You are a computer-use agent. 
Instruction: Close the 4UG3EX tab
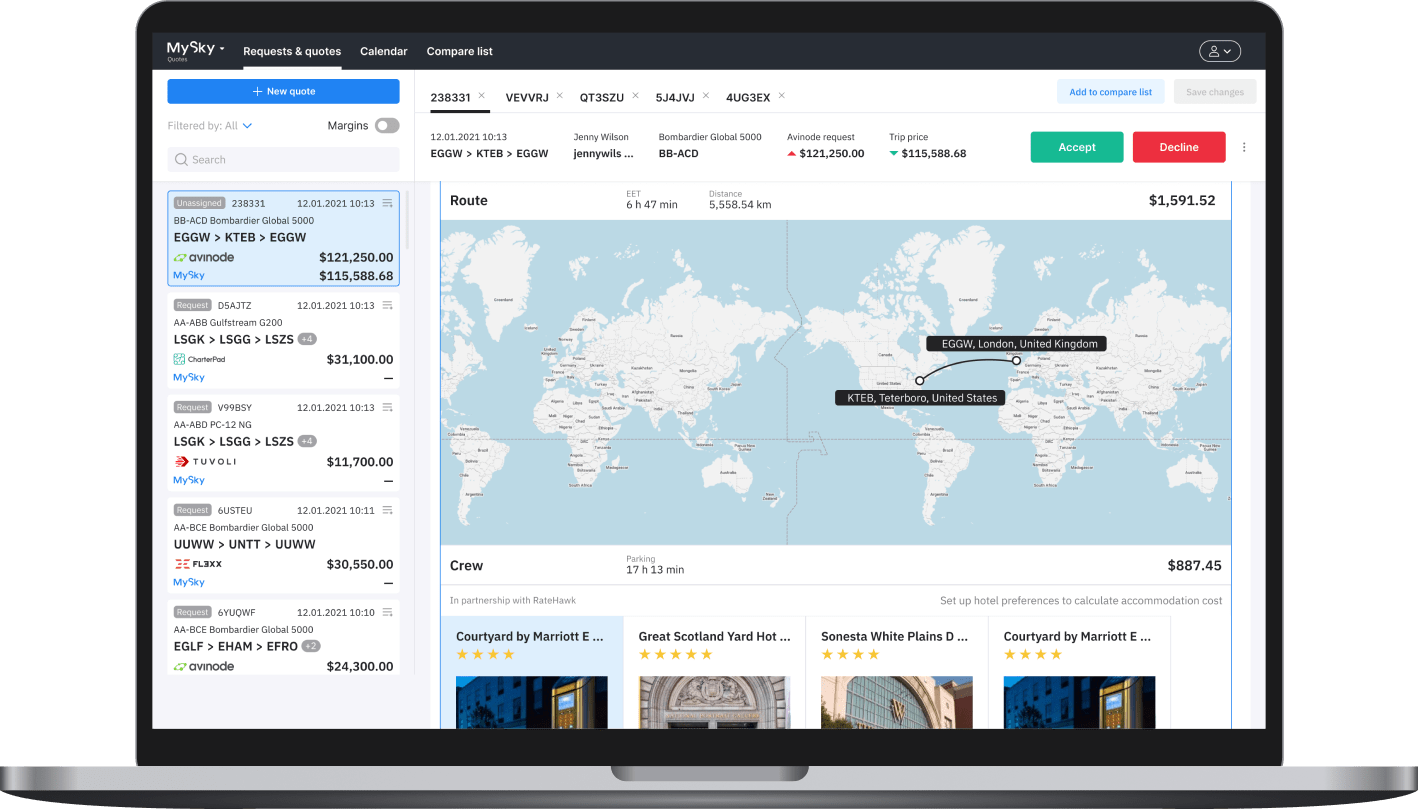(x=781, y=96)
